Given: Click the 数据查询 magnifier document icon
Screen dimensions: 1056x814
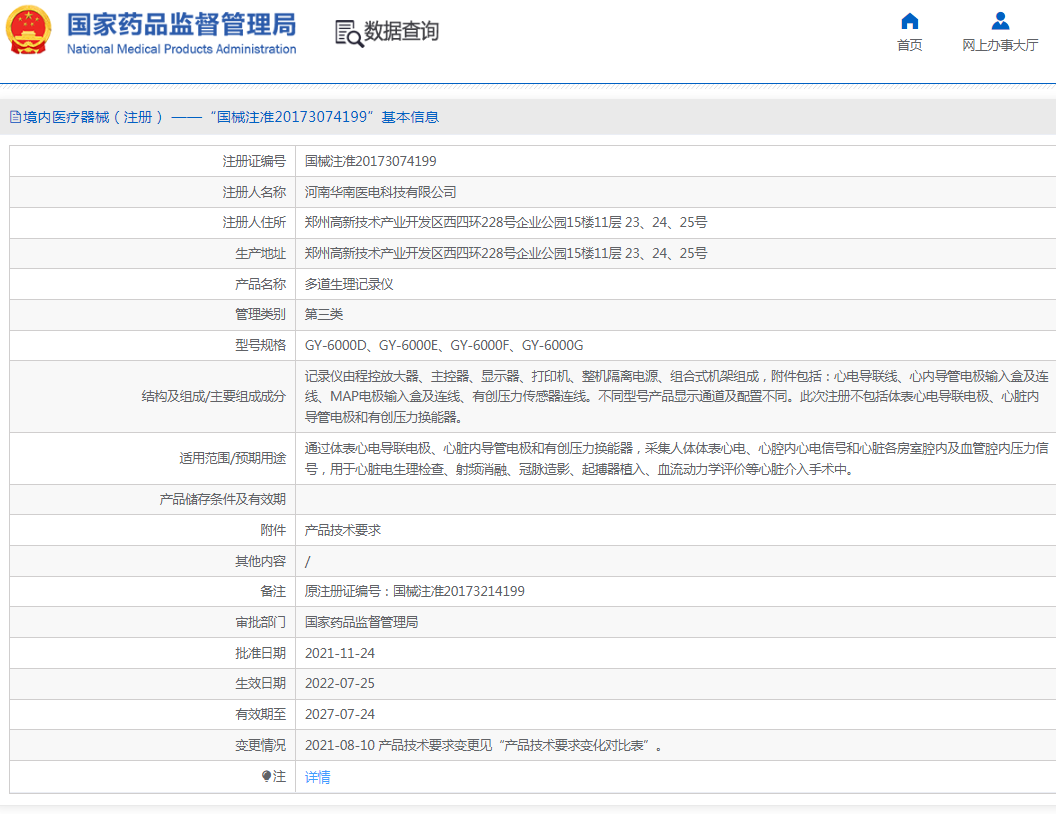Looking at the screenshot, I should pyautogui.click(x=349, y=33).
